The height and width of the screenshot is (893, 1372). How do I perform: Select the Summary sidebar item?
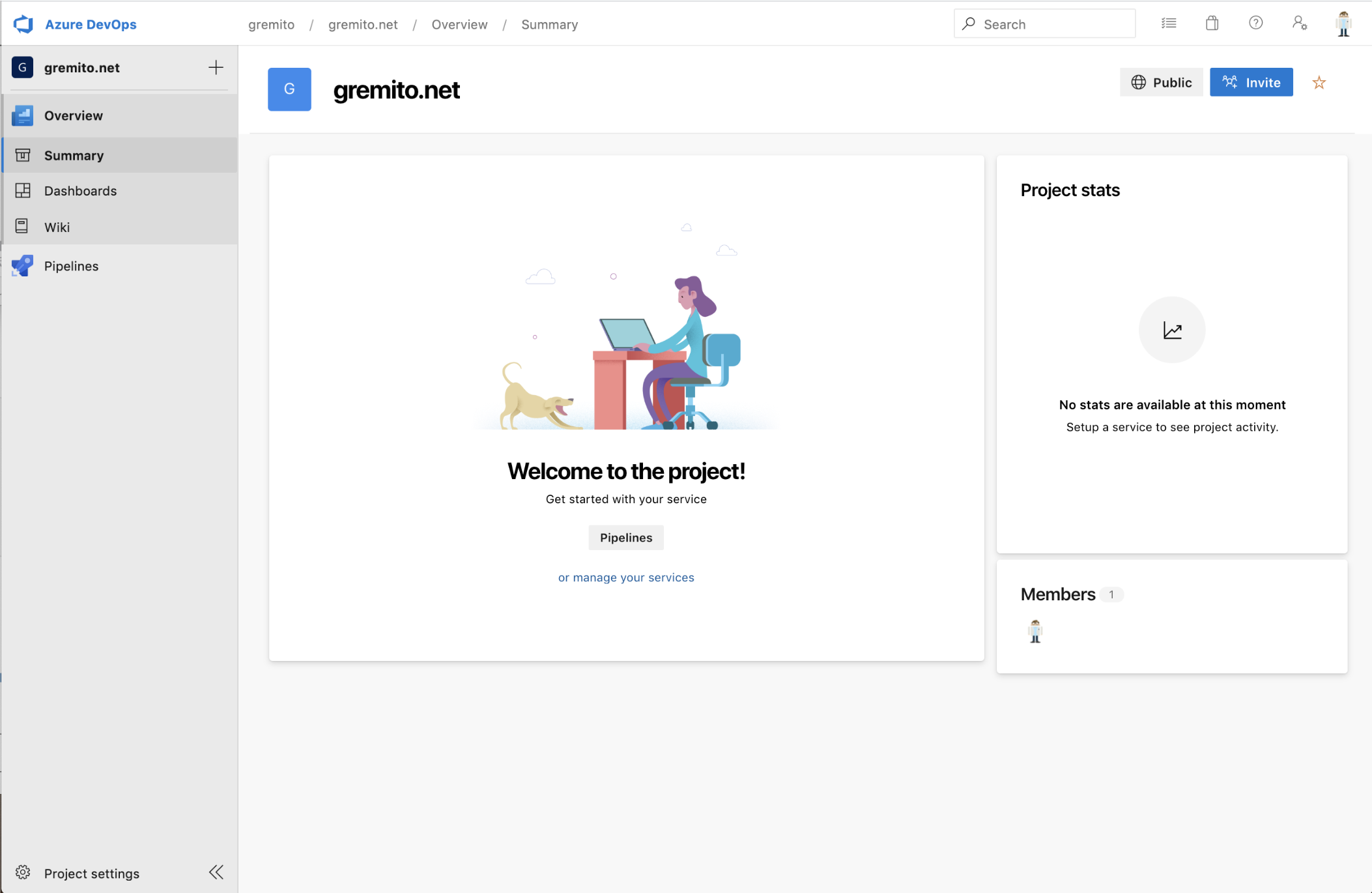(74, 155)
